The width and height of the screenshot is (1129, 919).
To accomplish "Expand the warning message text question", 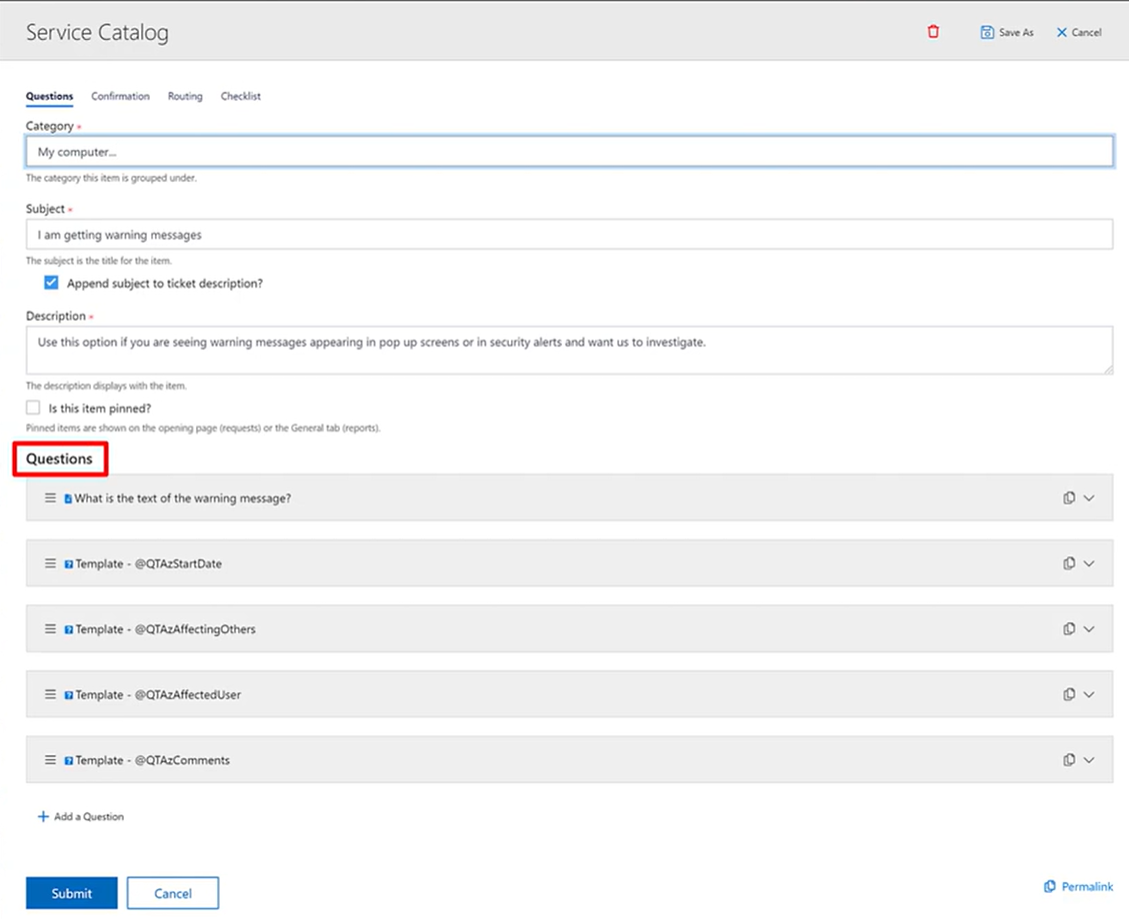I will tap(1089, 498).
